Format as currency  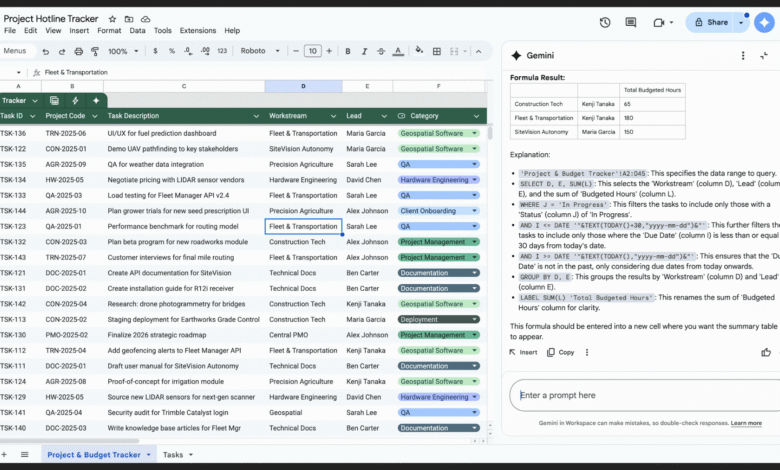[155, 51]
